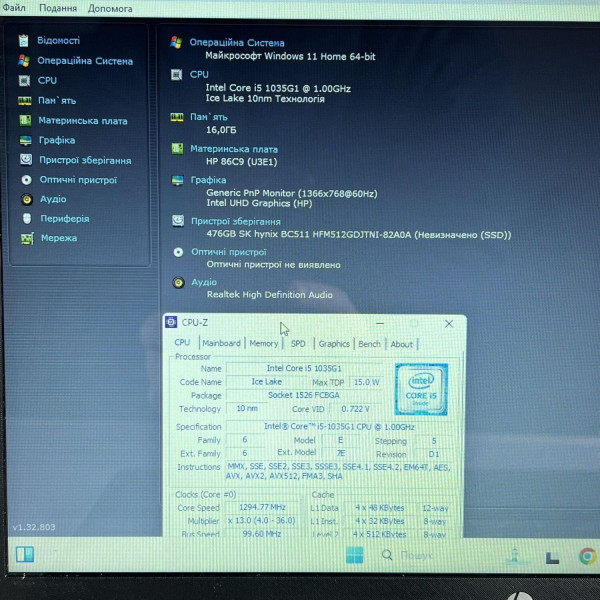Open the Допомога menu
Screen dimensions: 600x600
(110, 8)
